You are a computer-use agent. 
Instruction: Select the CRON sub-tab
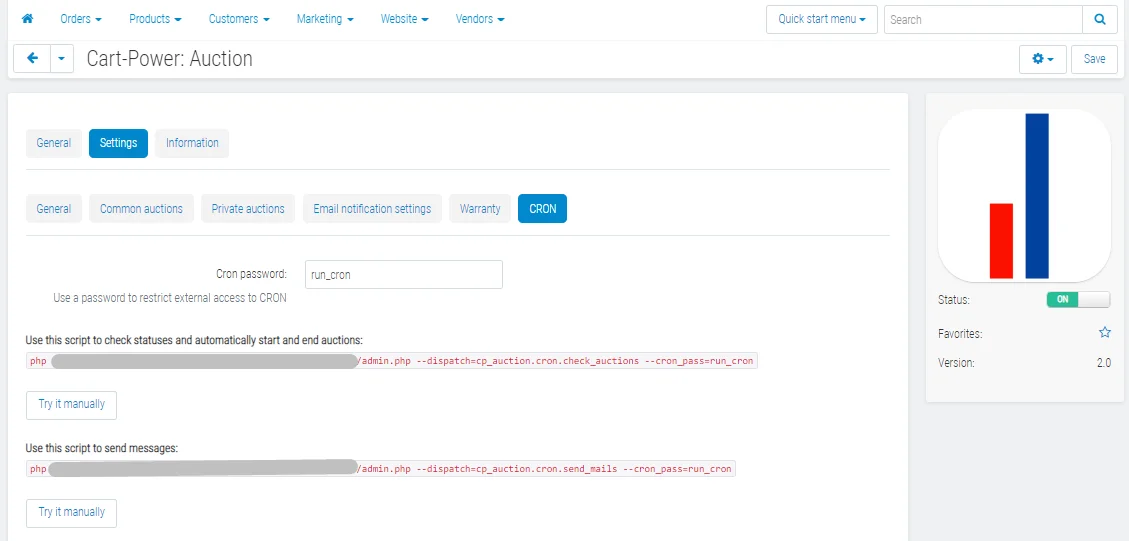pyautogui.click(x=542, y=209)
